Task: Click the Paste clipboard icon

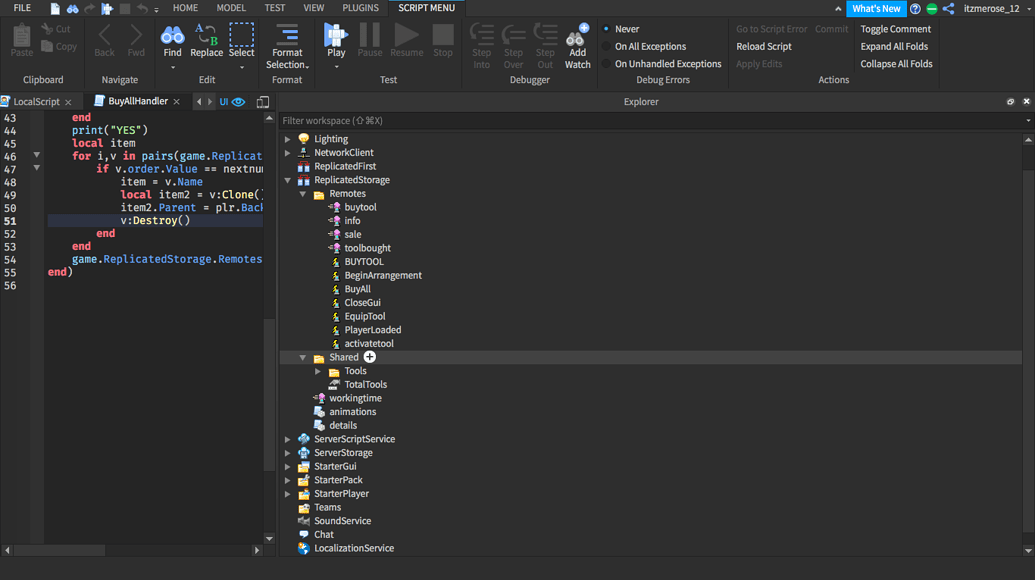Action: (x=21, y=36)
